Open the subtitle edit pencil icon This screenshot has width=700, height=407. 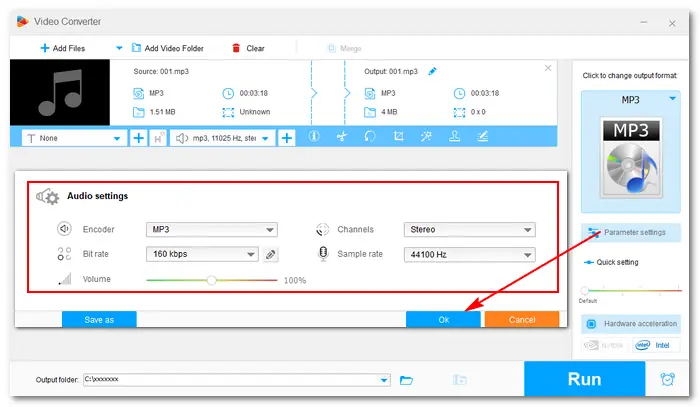483,137
